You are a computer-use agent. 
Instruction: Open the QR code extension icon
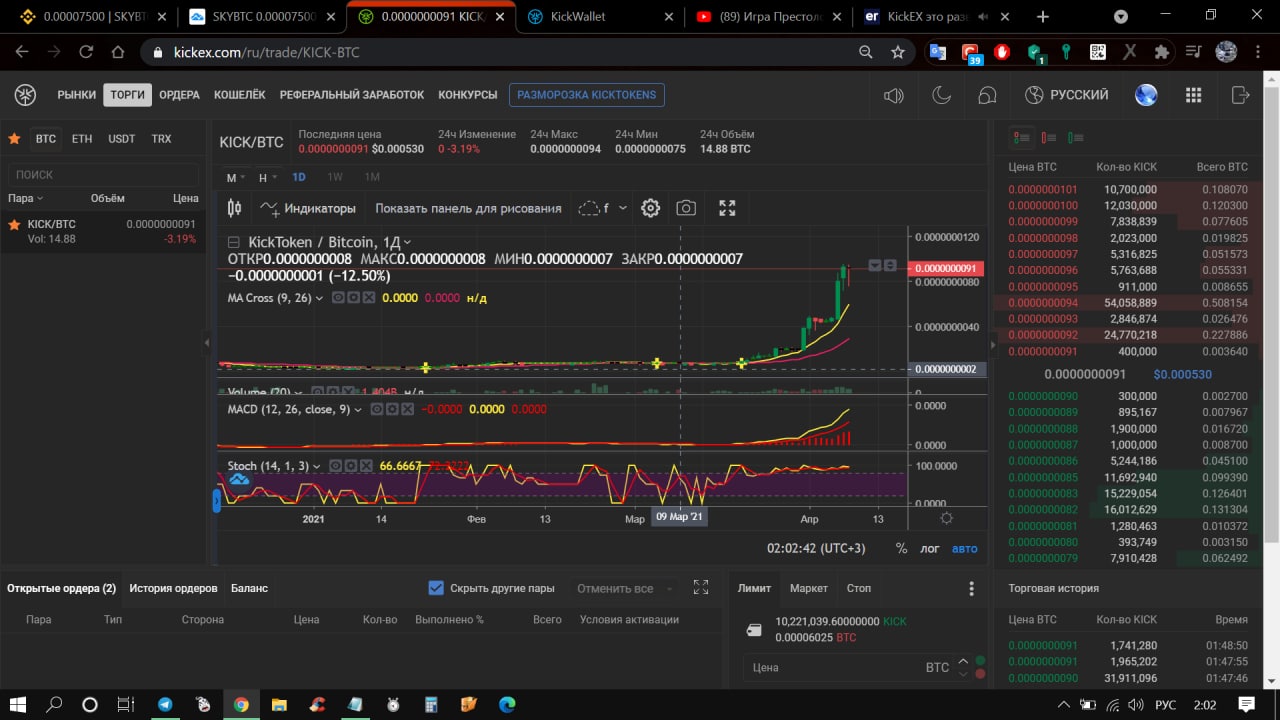click(x=1097, y=52)
